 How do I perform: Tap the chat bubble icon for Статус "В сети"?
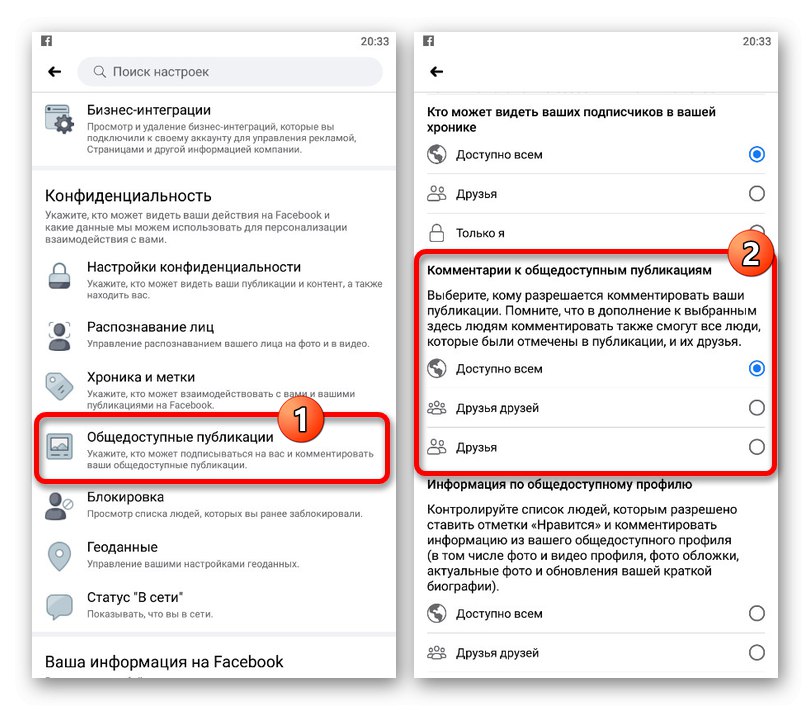(59, 606)
